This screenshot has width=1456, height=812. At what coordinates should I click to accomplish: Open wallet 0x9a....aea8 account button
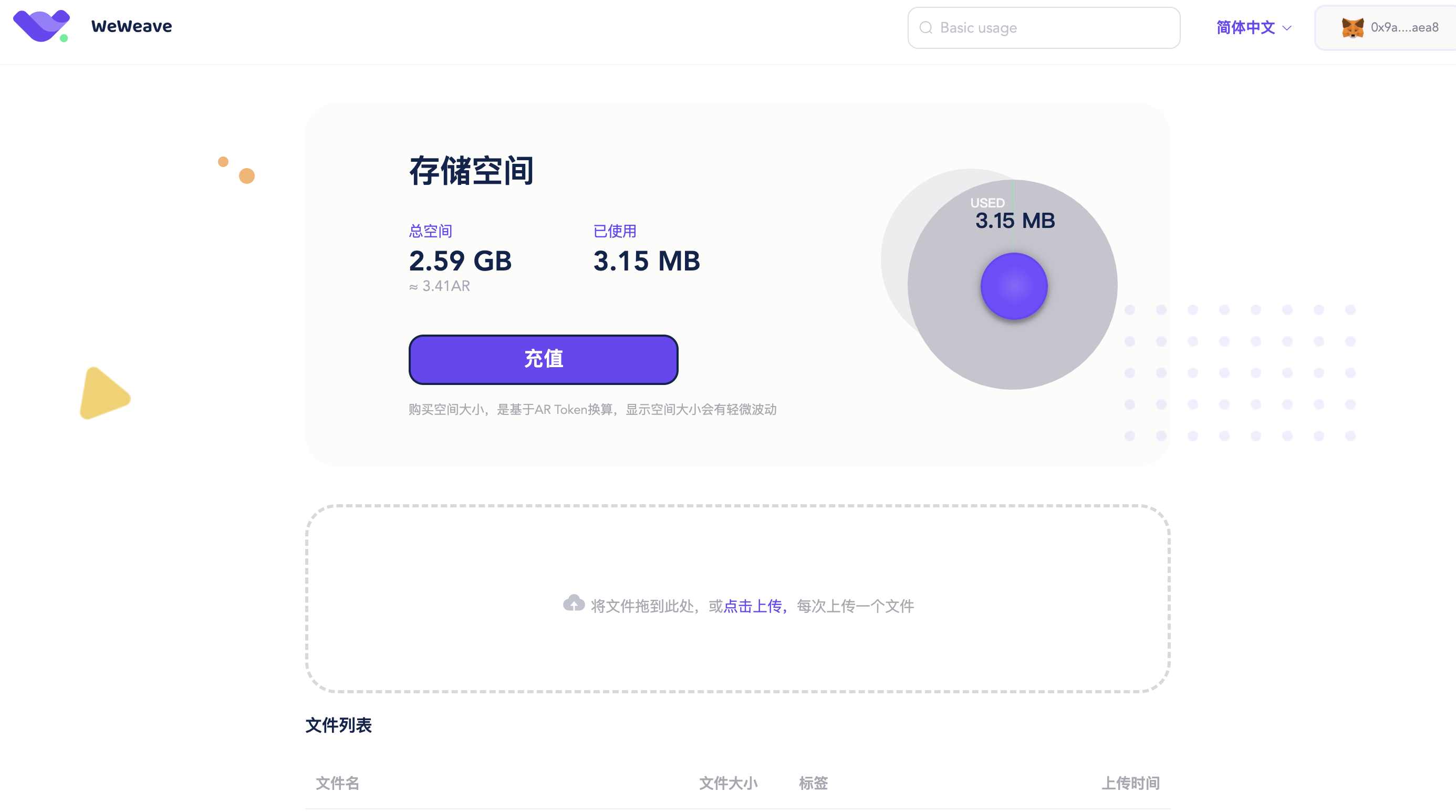coord(1404,28)
